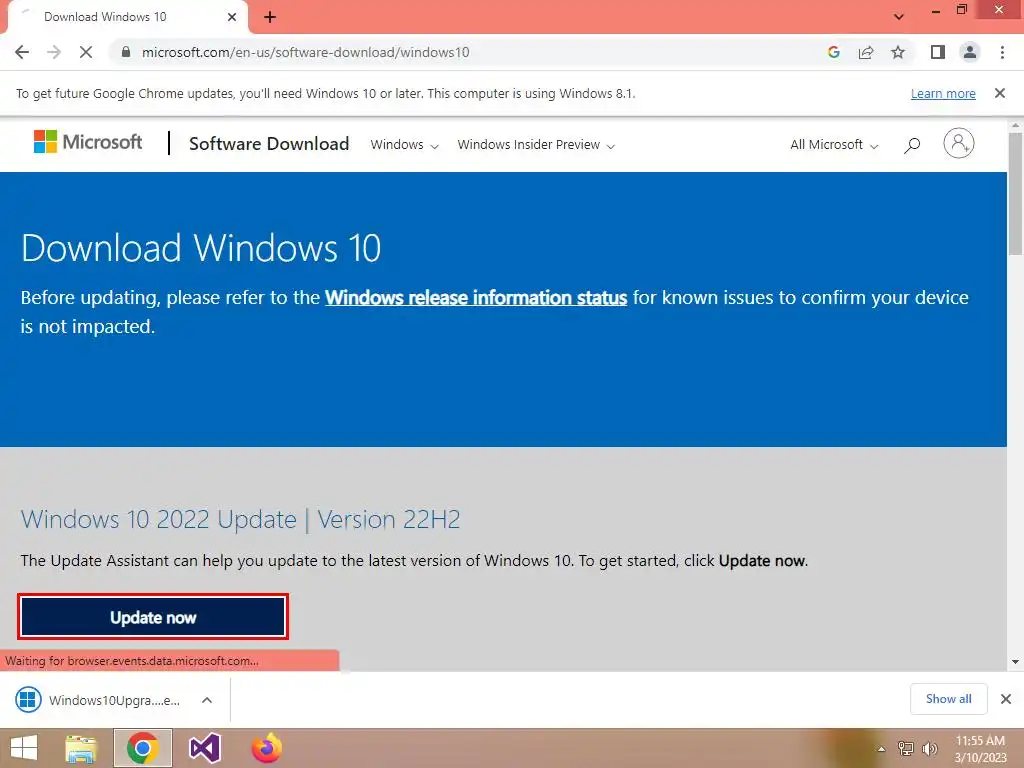Image resolution: width=1024 pixels, height=768 pixels.
Task: Open File Explorer from taskbar
Action: point(81,748)
